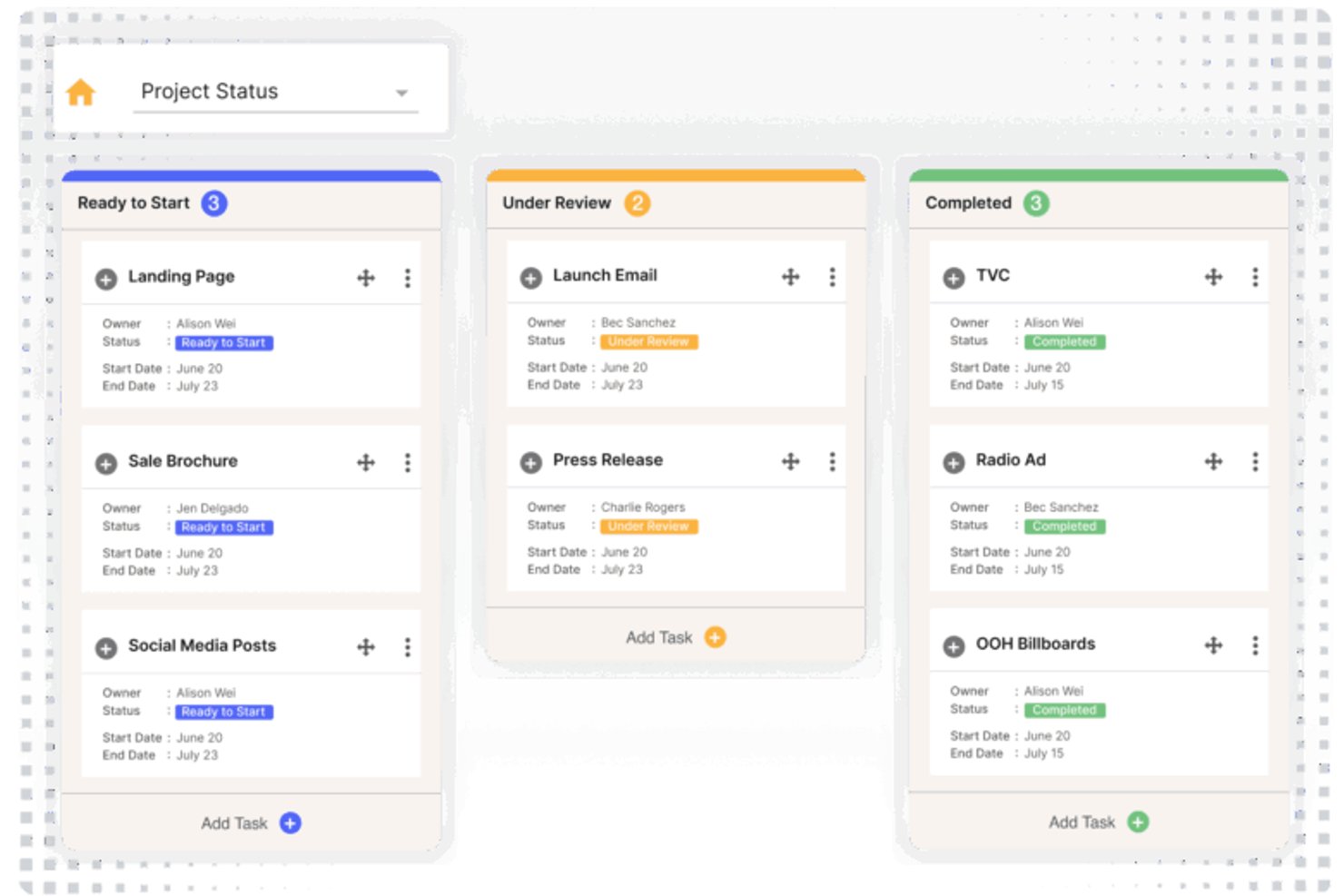Open the Launch Email options menu
Viewport: 1344px width, 896px height.
(x=833, y=277)
